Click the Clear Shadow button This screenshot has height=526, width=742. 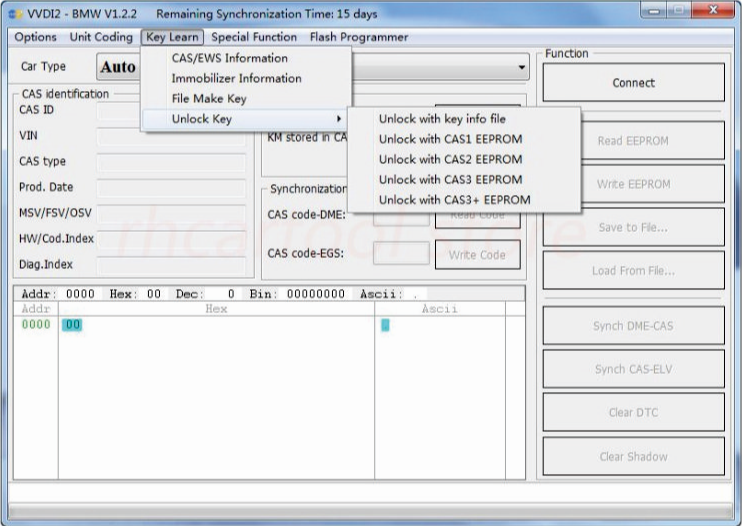point(633,456)
